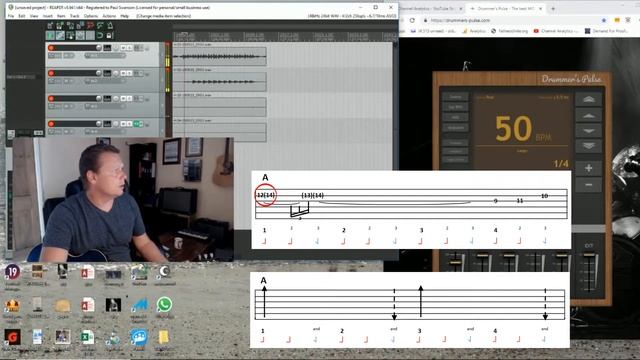Screen dimensions: 640x360
Task: Toggle envelope move icon in REAPER toolbar
Action: tap(80, 36)
